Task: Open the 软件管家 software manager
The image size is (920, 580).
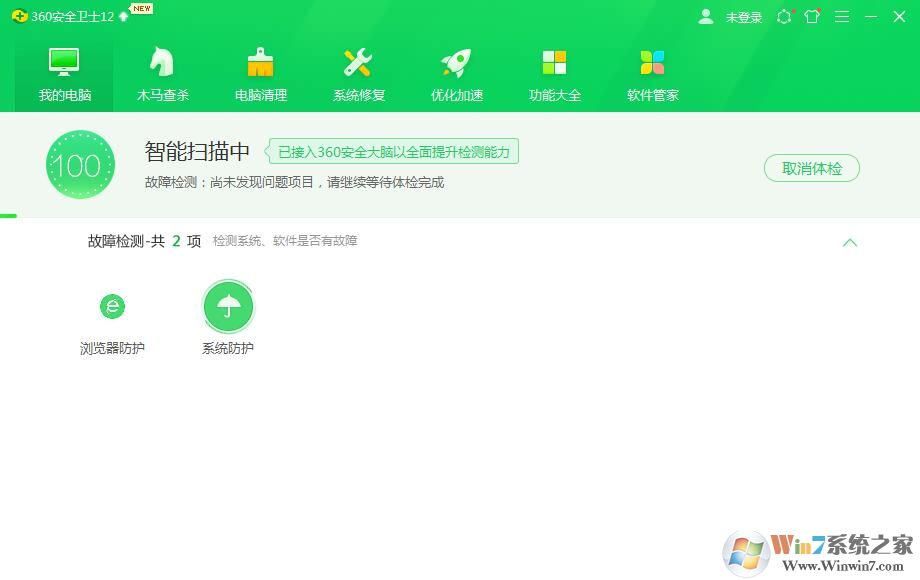Action: [651, 70]
